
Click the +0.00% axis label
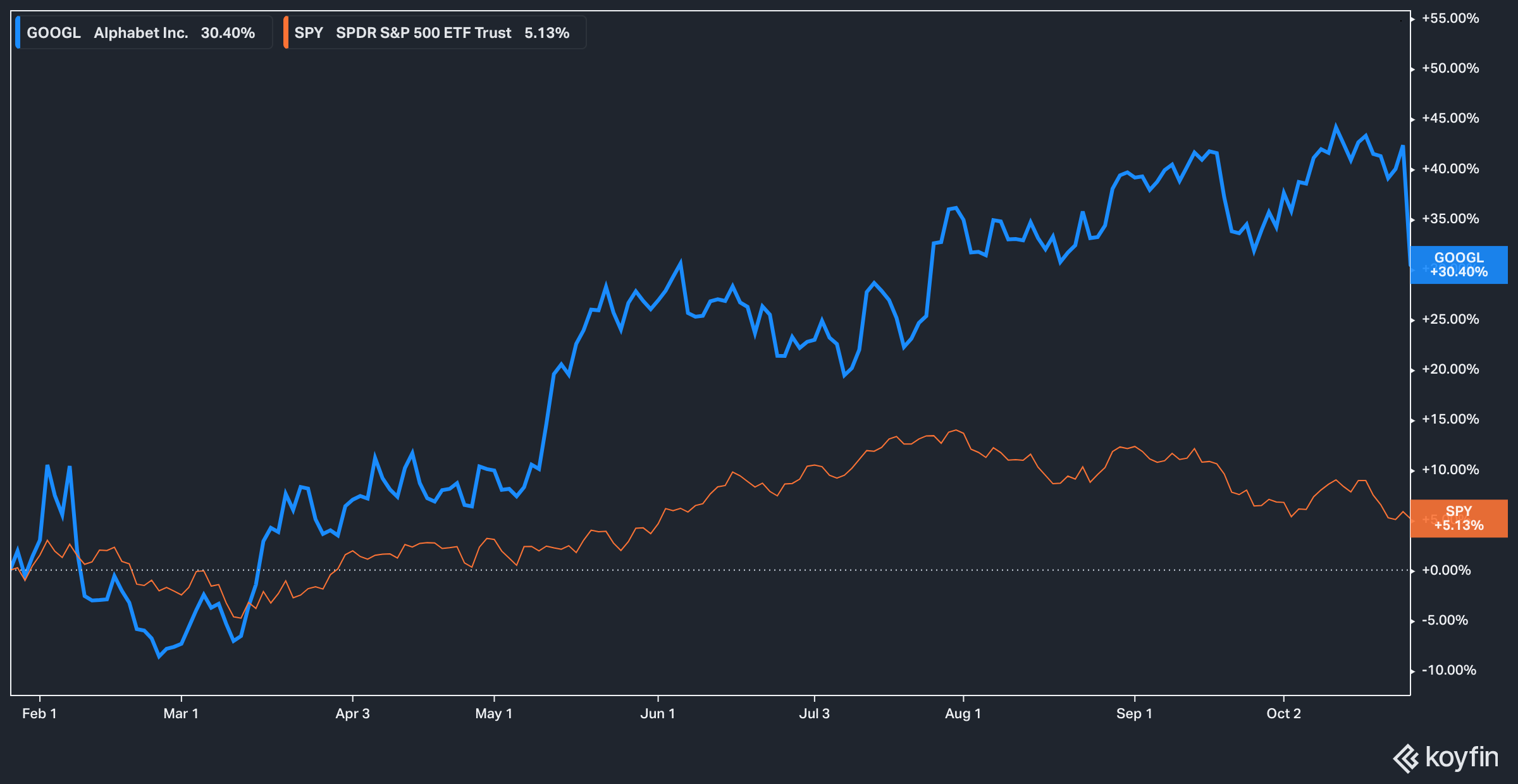tap(1446, 570)
